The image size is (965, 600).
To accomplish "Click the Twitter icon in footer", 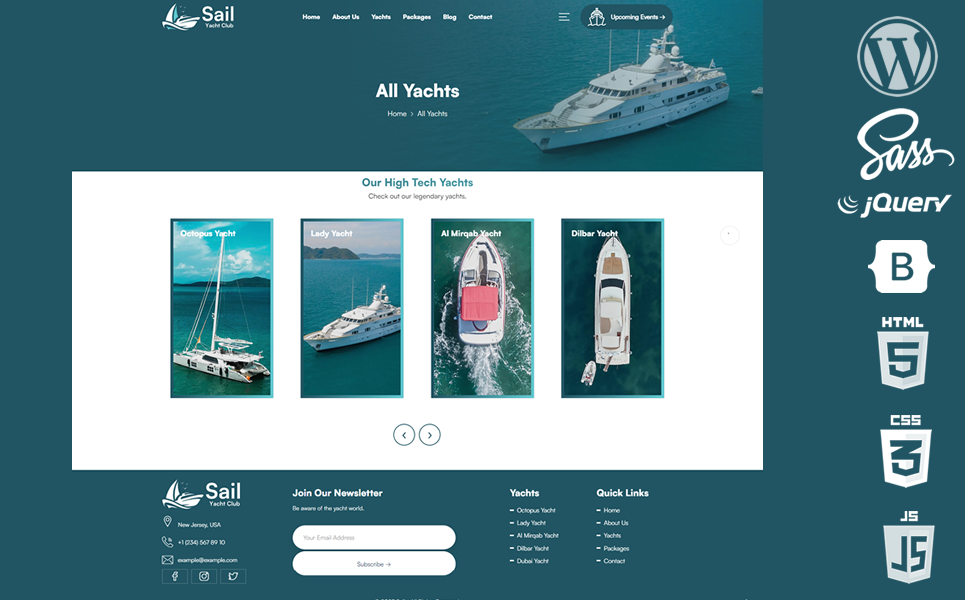I will coord(233,576).
